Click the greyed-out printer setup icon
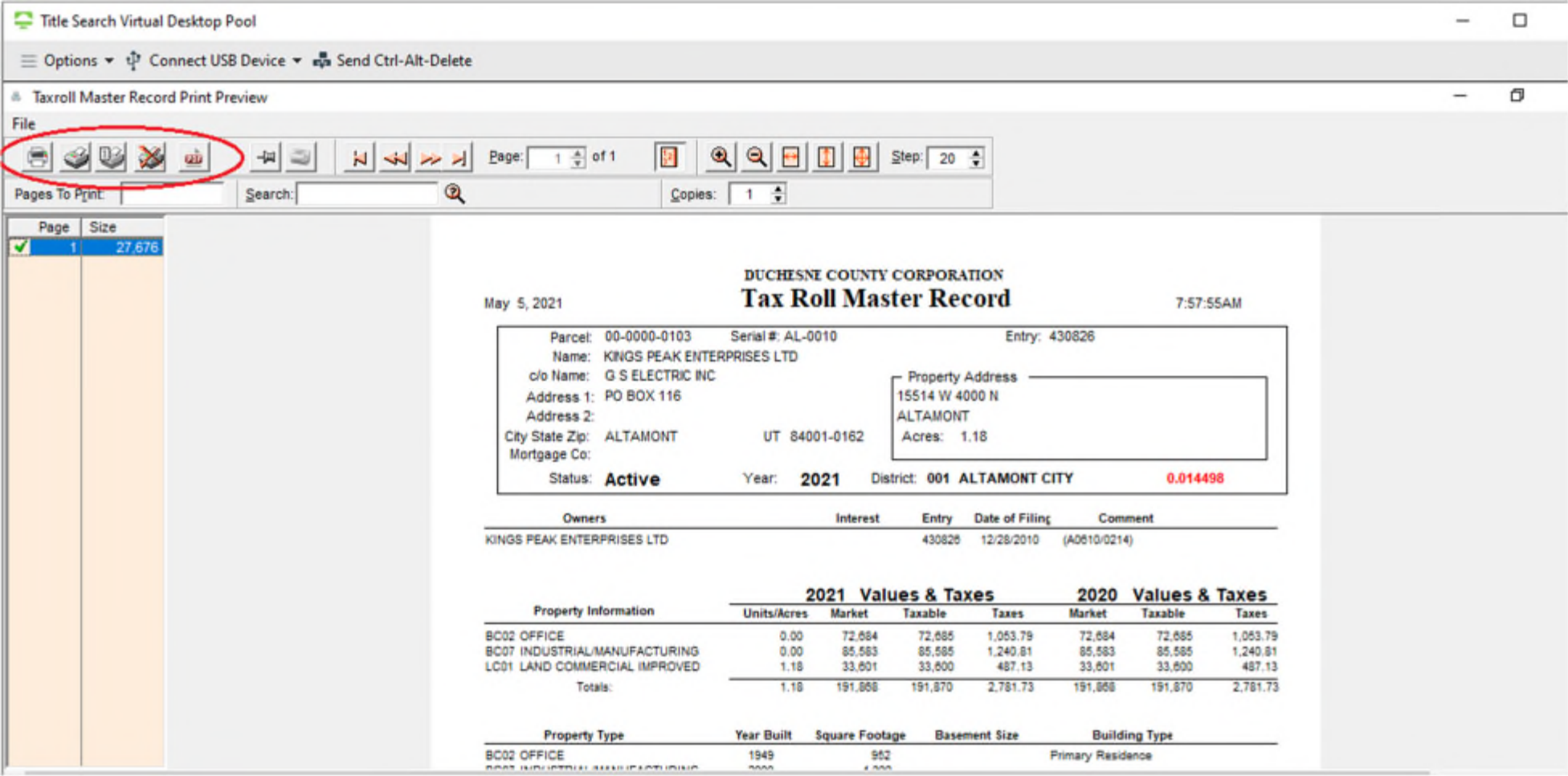 [301, 157]
